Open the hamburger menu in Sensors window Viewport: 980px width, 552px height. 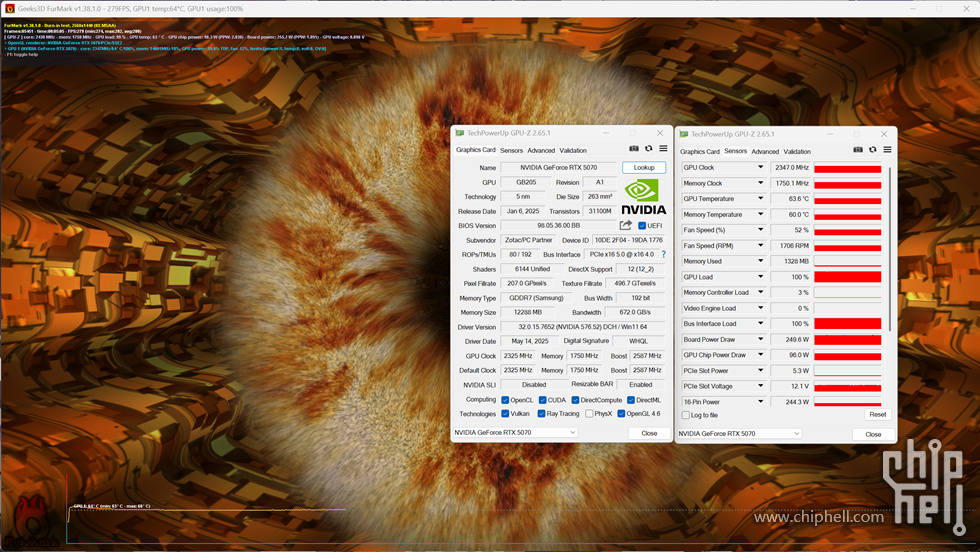tap(887, 150)
